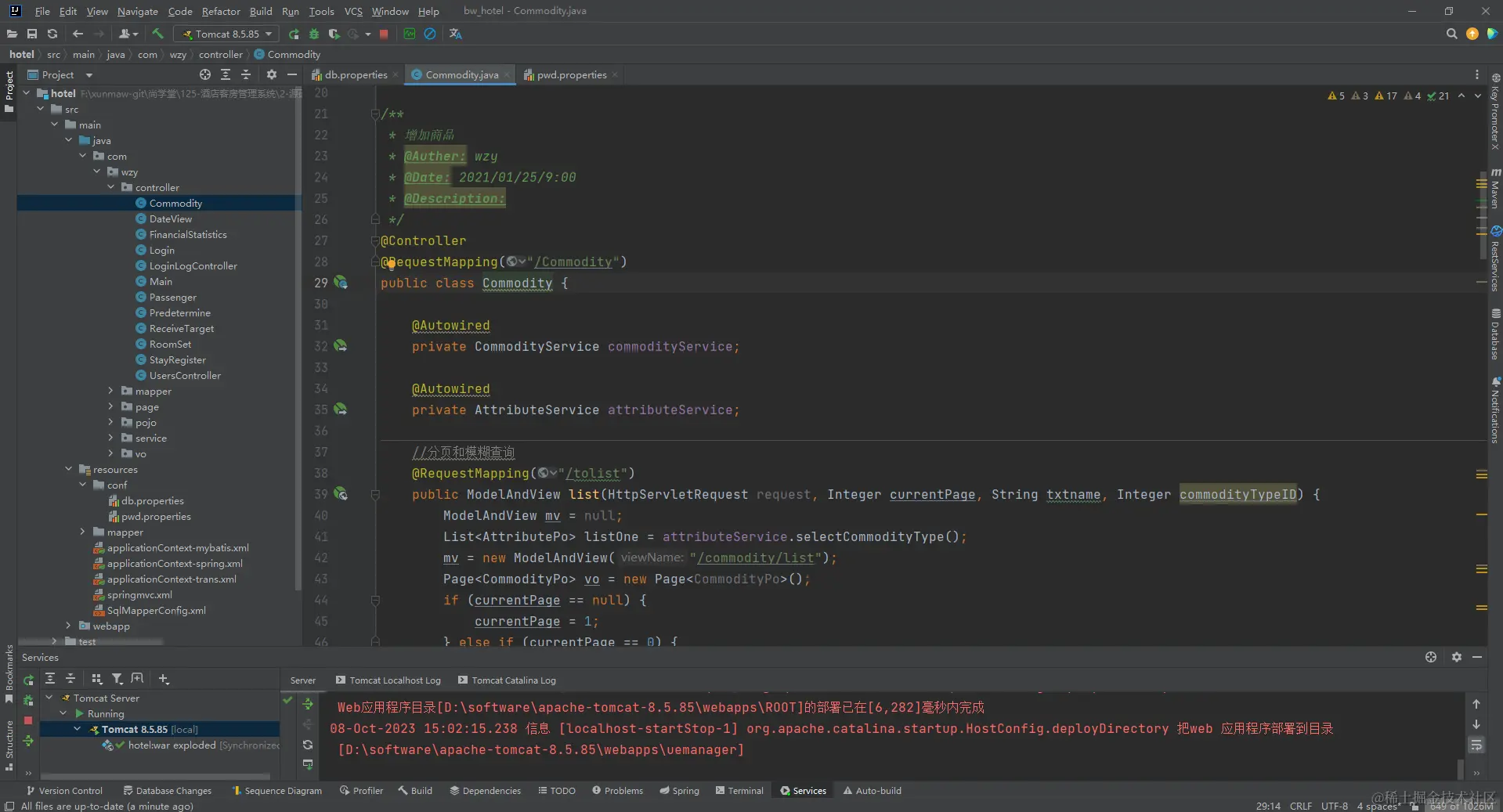This screenshot has height=812, width=1503.
Task: Open the VCS menu
Action: pyautogui.click(x=353, y=11)
